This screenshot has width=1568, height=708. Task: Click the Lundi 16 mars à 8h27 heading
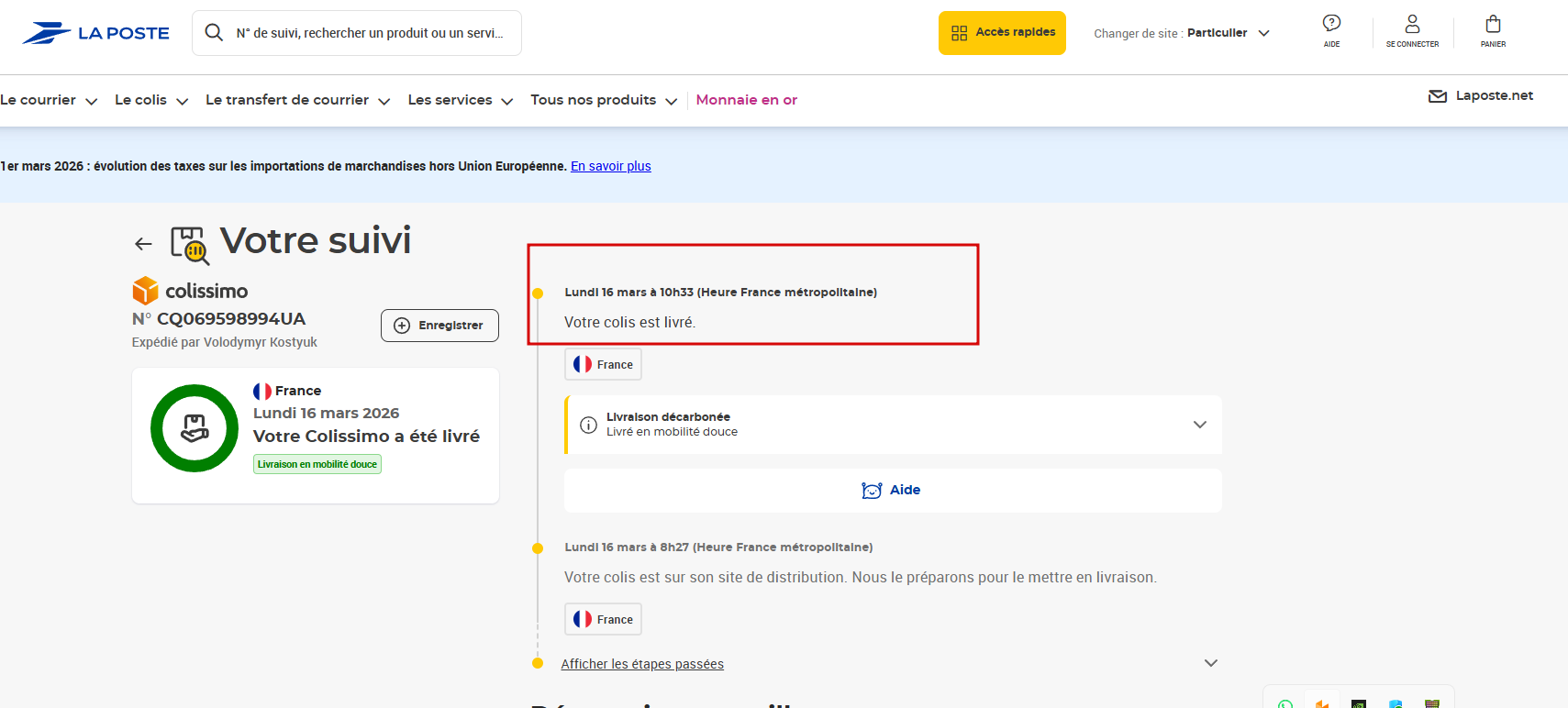click(x=718, y=548)
